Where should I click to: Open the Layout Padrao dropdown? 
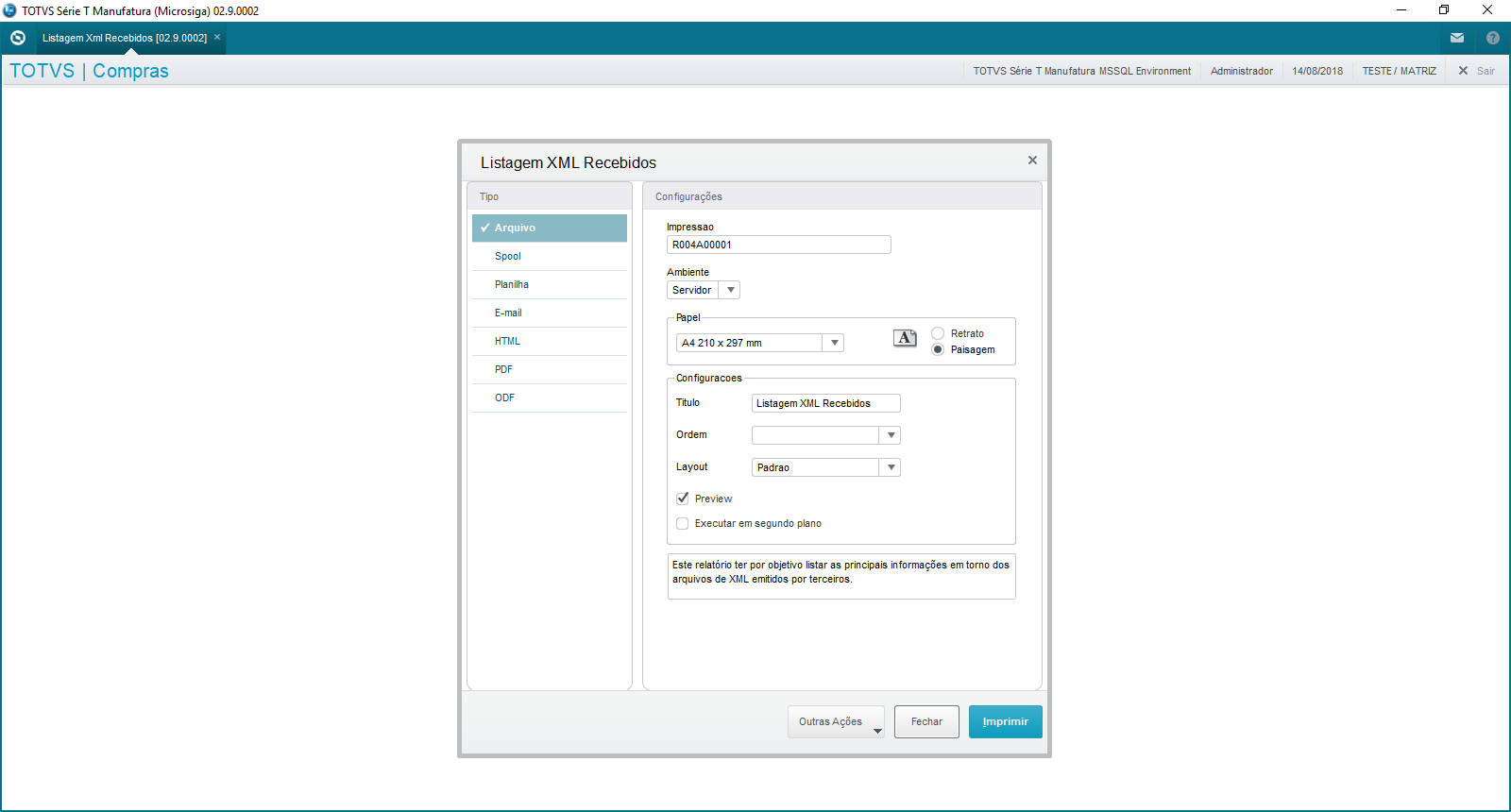click(891, 467)
